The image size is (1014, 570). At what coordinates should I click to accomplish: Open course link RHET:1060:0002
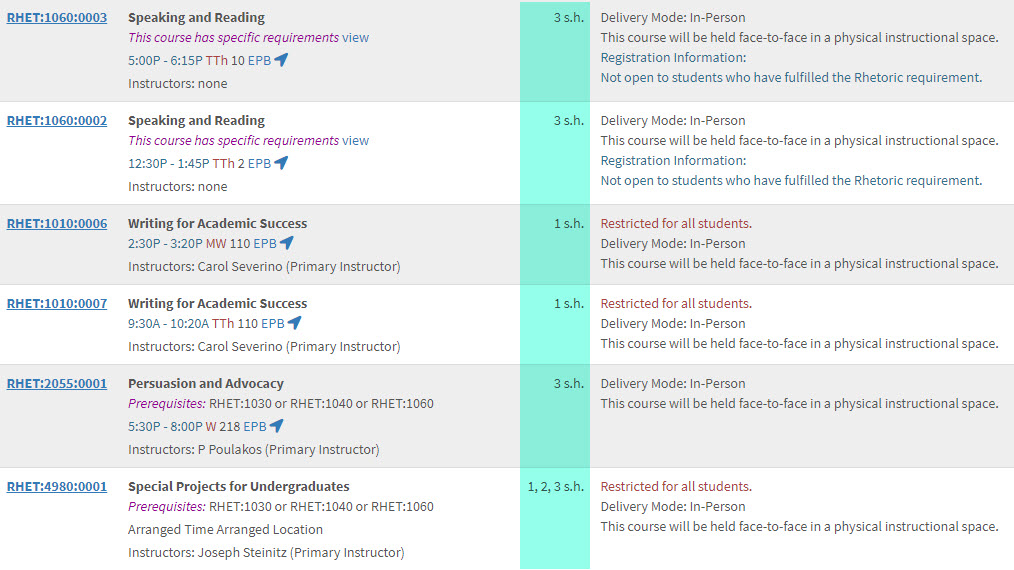pos(57,120)
